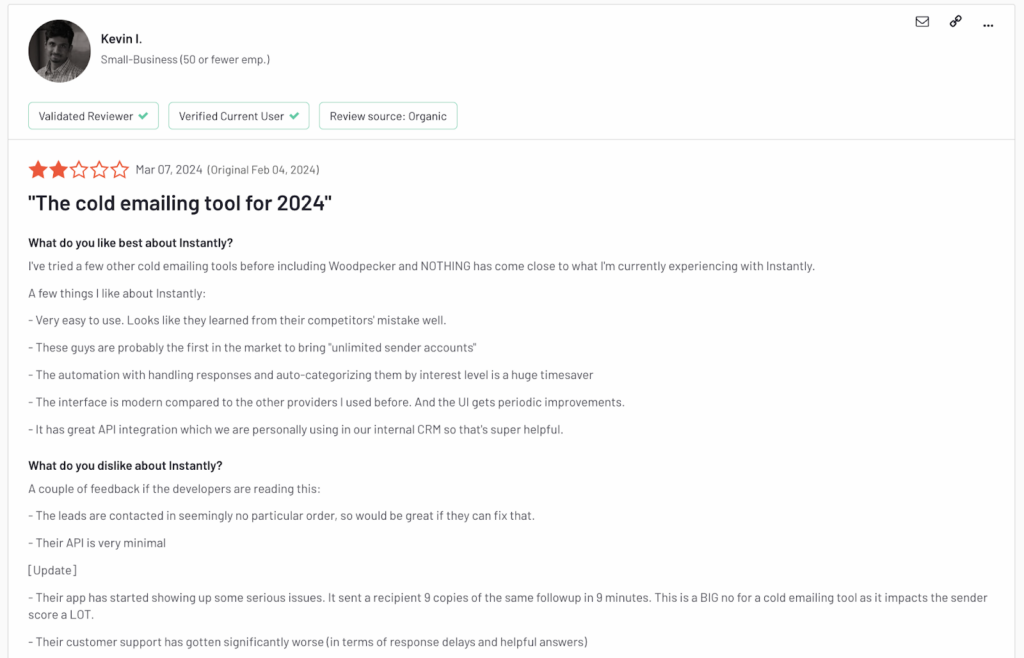The height and width of the screenshot is (658, 1024).
Task: Open Kevin I.'s reviewer profile
Action: click(122, 38)
